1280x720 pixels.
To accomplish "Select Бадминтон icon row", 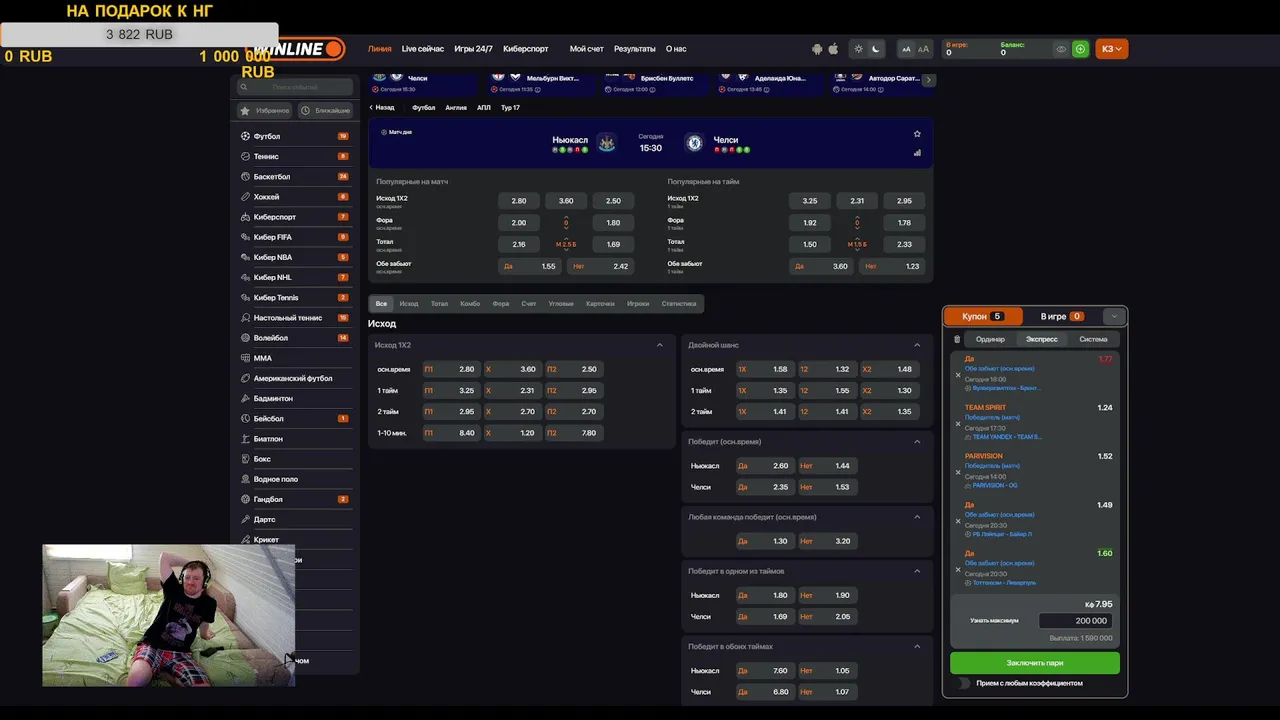I will tap(295, 398).
